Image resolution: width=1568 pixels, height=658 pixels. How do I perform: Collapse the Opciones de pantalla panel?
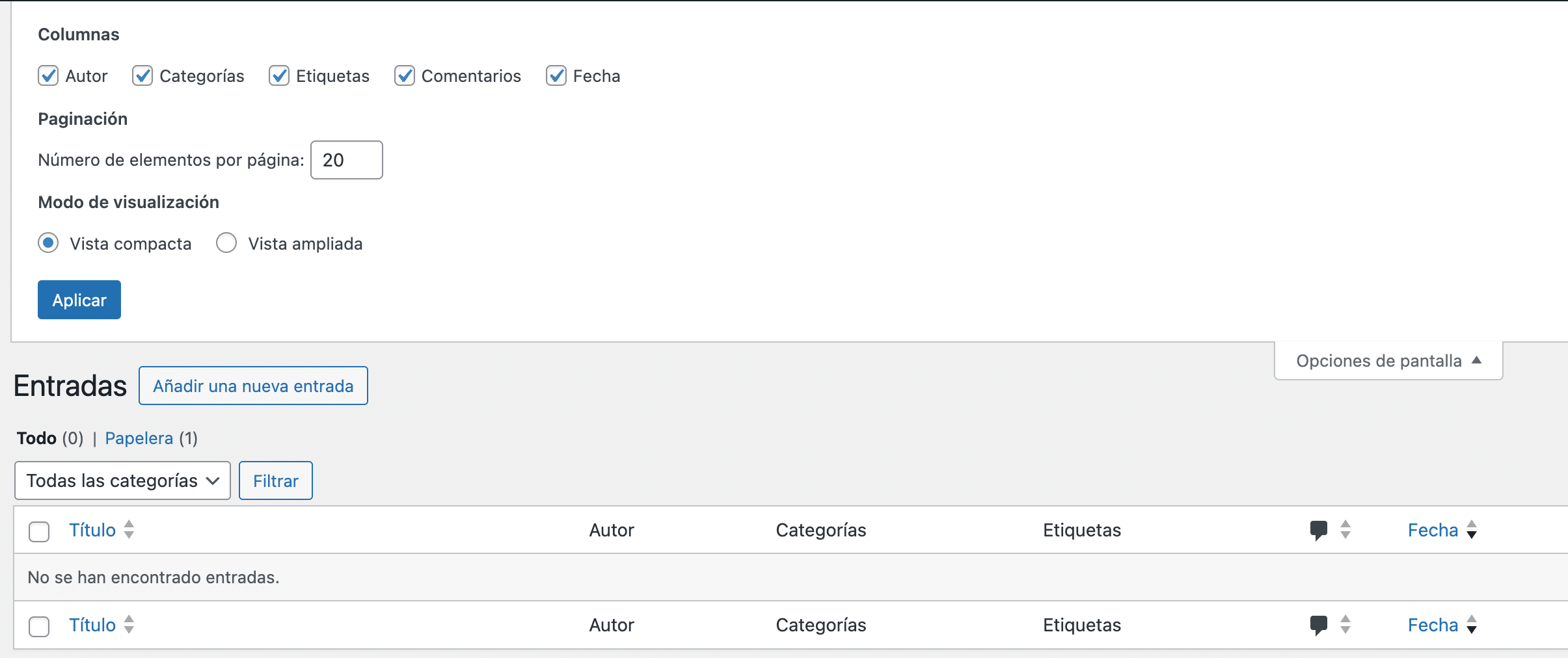click(x=1388, y=361)
